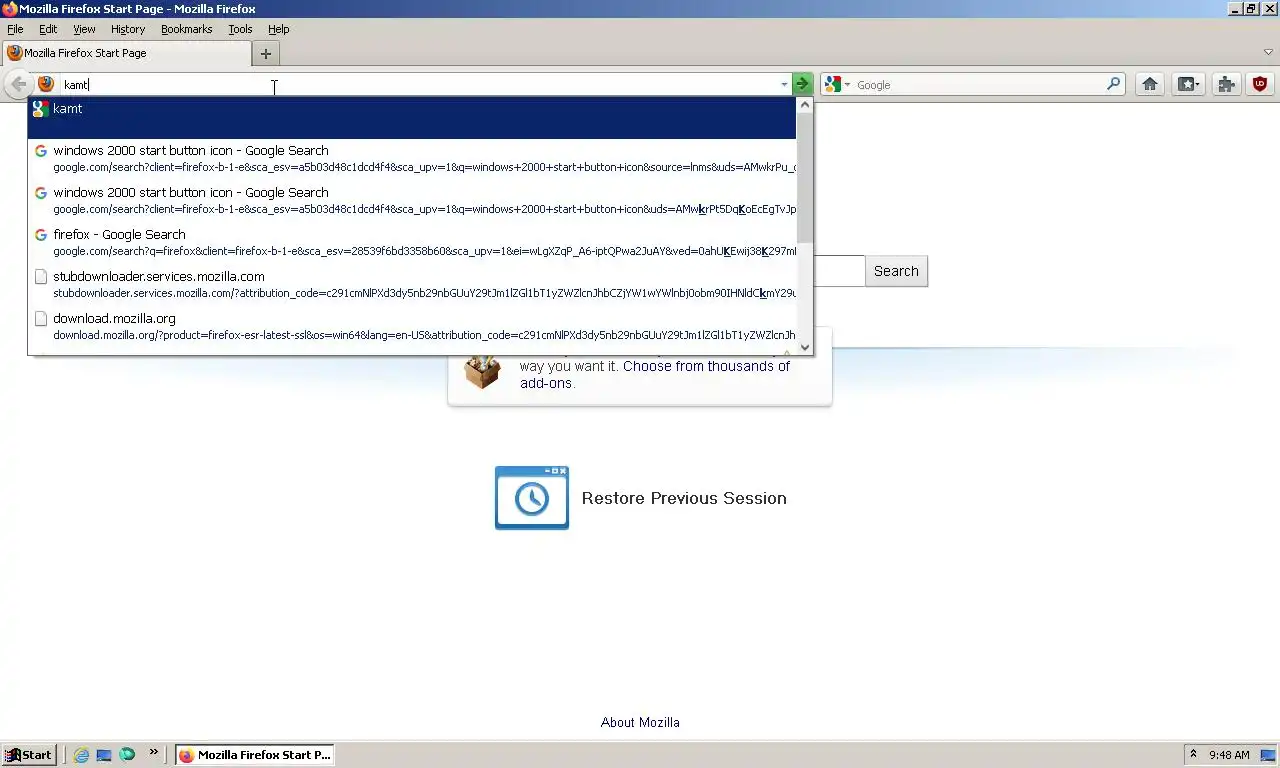This screenshot has width=1280, height=768.
Task: Select first windows 2000 start button icon result
Action: 412,159
